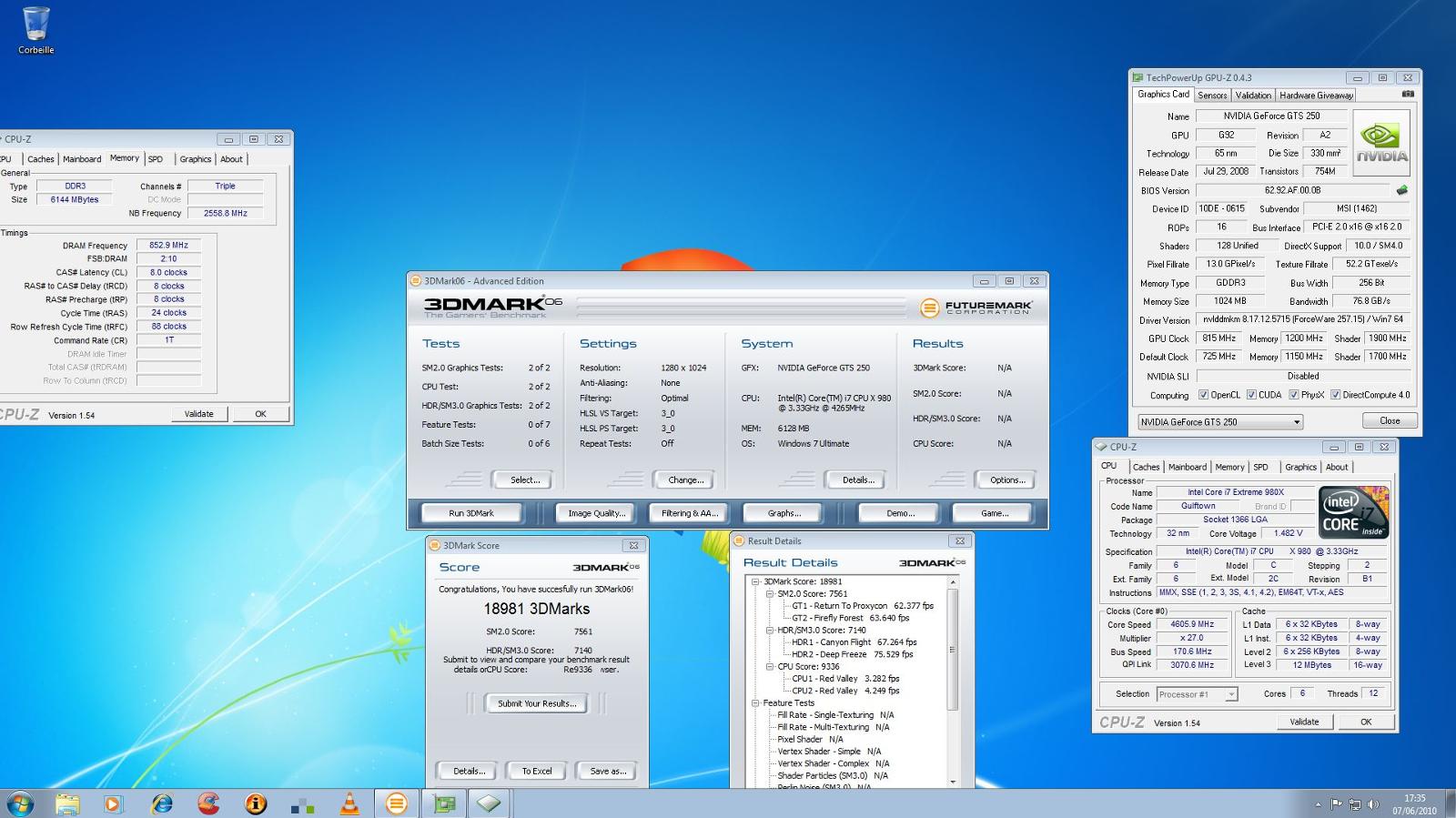Click the Result Details title bar icon
This screenshot has height=818, width=1456.
tap(739, 540)
